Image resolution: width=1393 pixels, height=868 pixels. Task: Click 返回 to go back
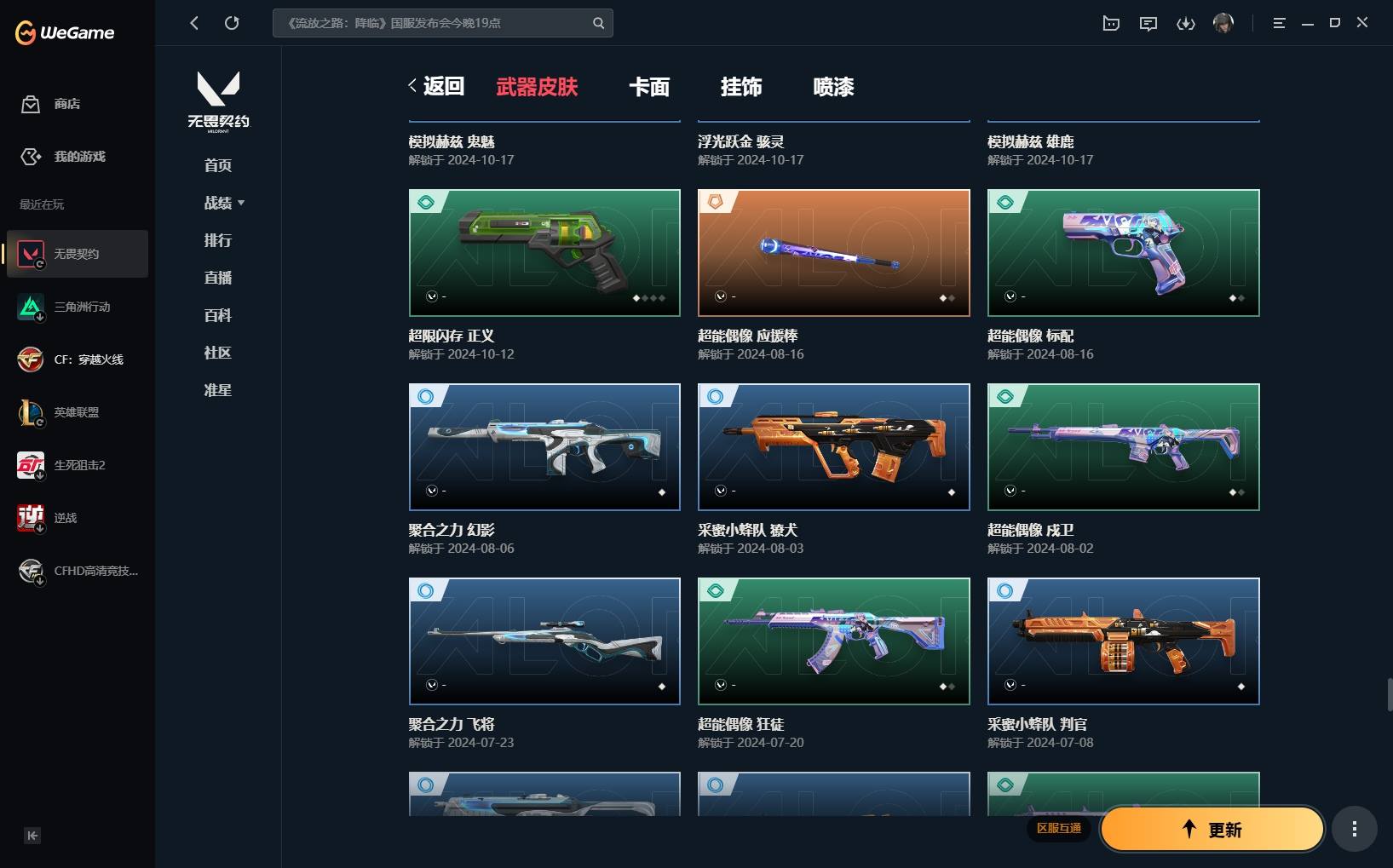[x=436, y=86]
